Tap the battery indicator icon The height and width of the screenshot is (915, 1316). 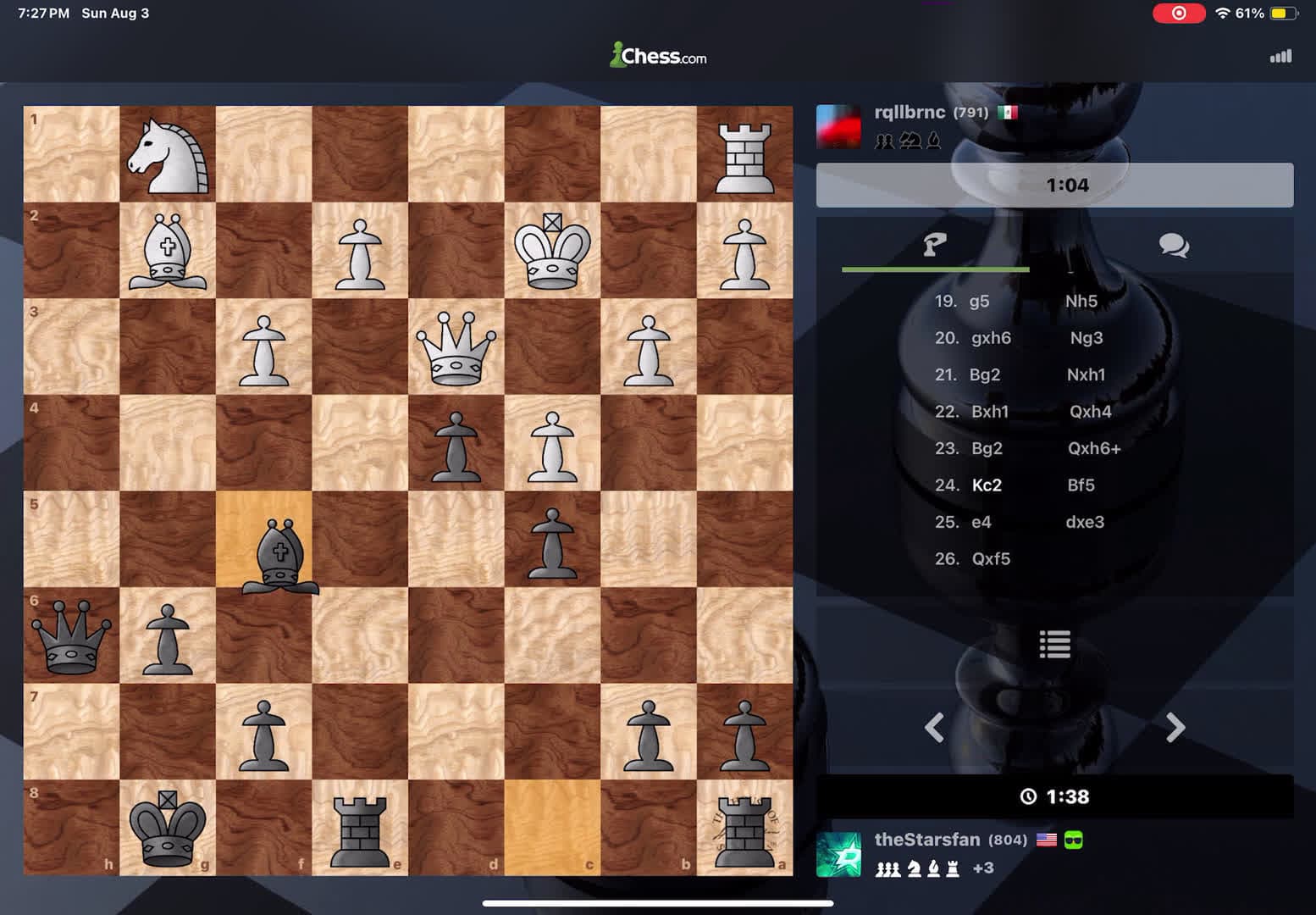coord(1284,13)
